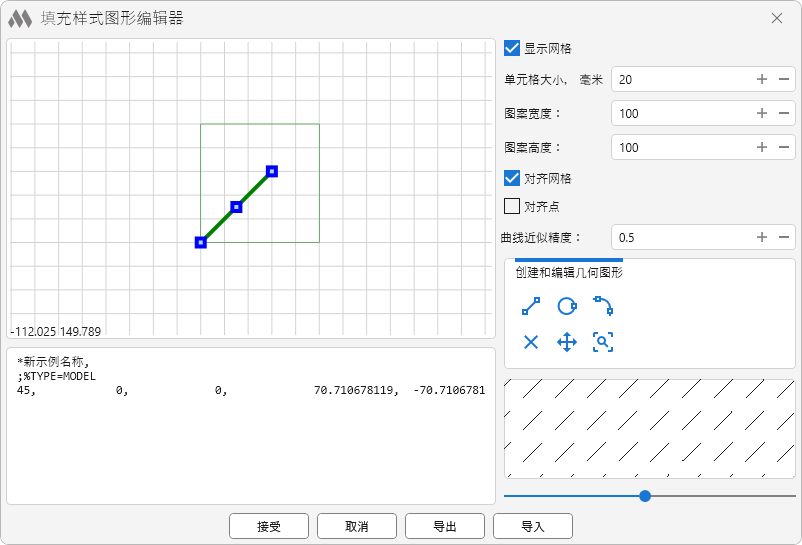Enable the 对齐点 checkbox
The image size is (802, 545).
(x=512, y=206)
